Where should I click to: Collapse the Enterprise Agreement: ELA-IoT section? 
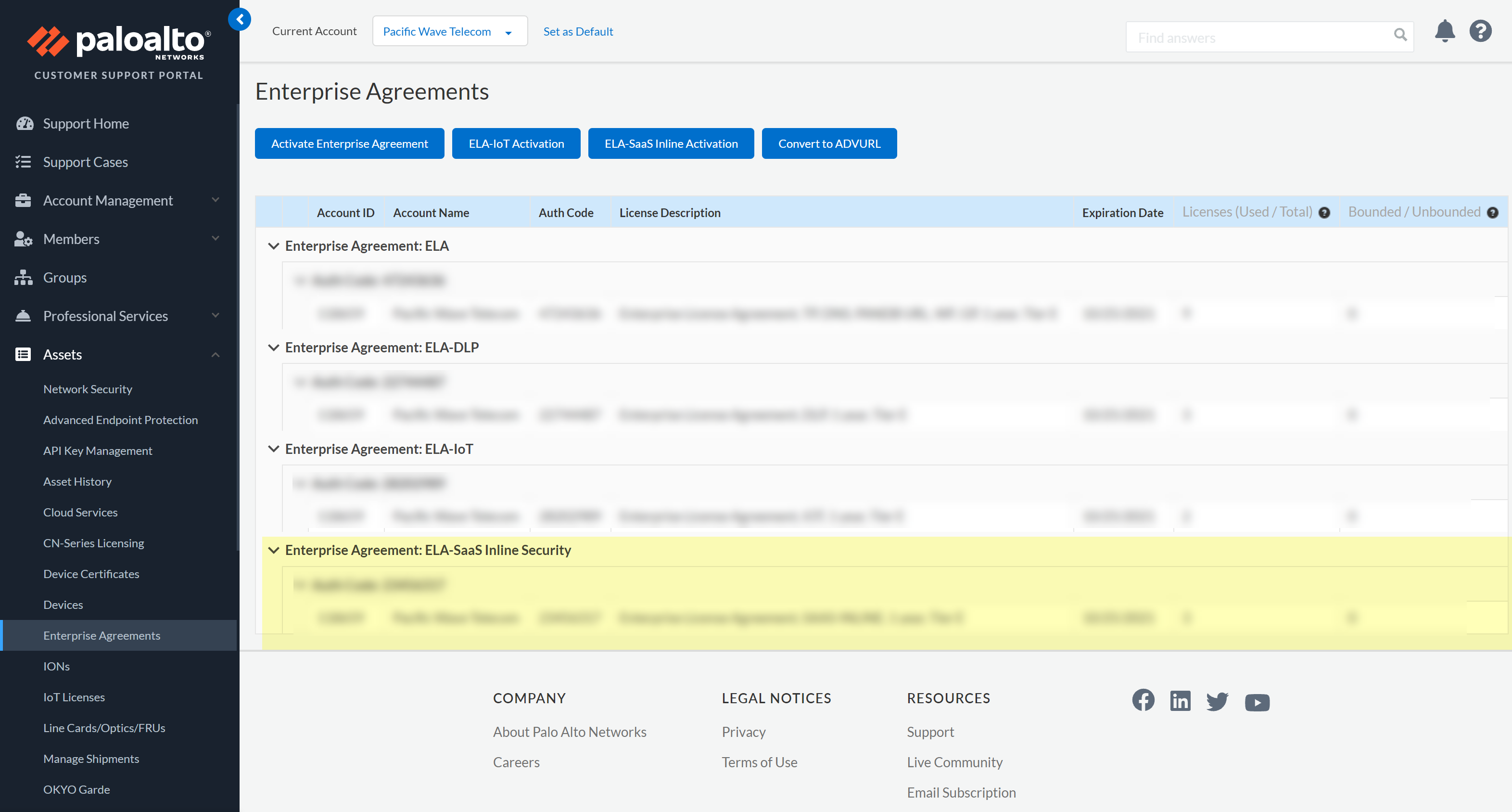pyautogui.click(x=274, y=449)
